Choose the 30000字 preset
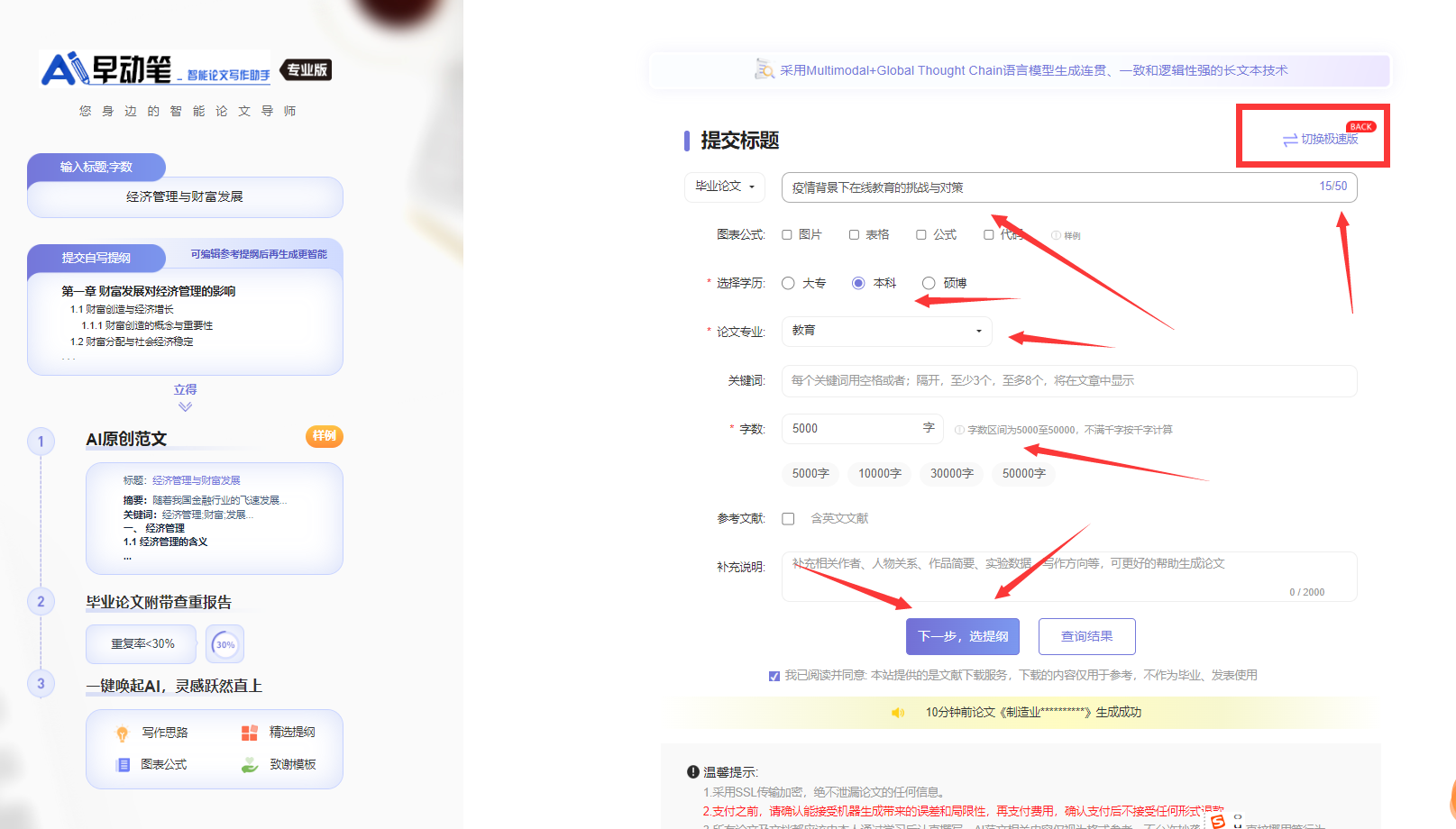This screenshot has width=1456, height=829. coord(952,474)
